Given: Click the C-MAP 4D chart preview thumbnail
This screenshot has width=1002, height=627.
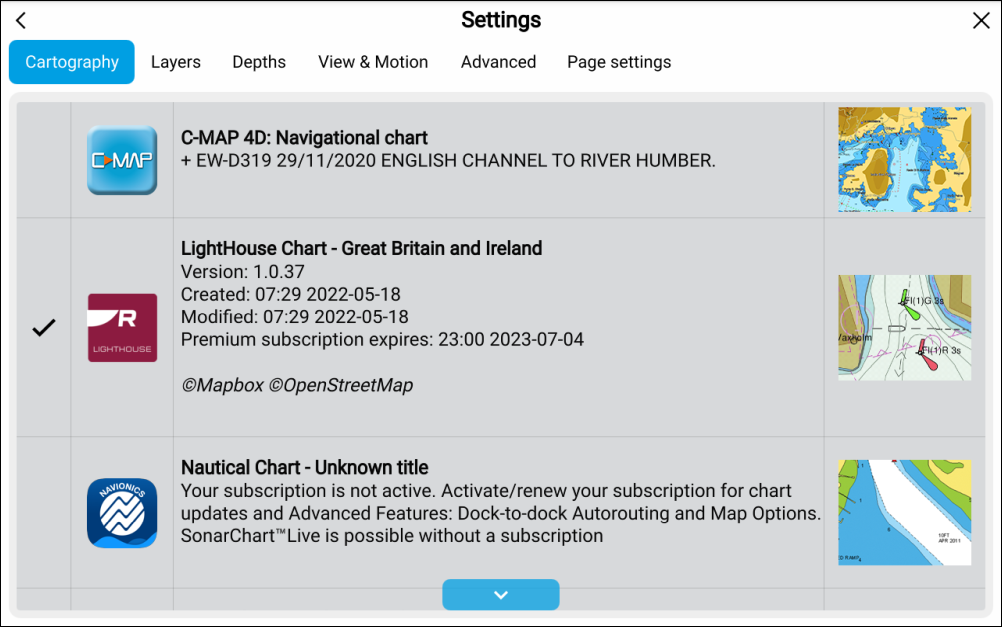Looking at the screenshot, I should click(904, 160).
